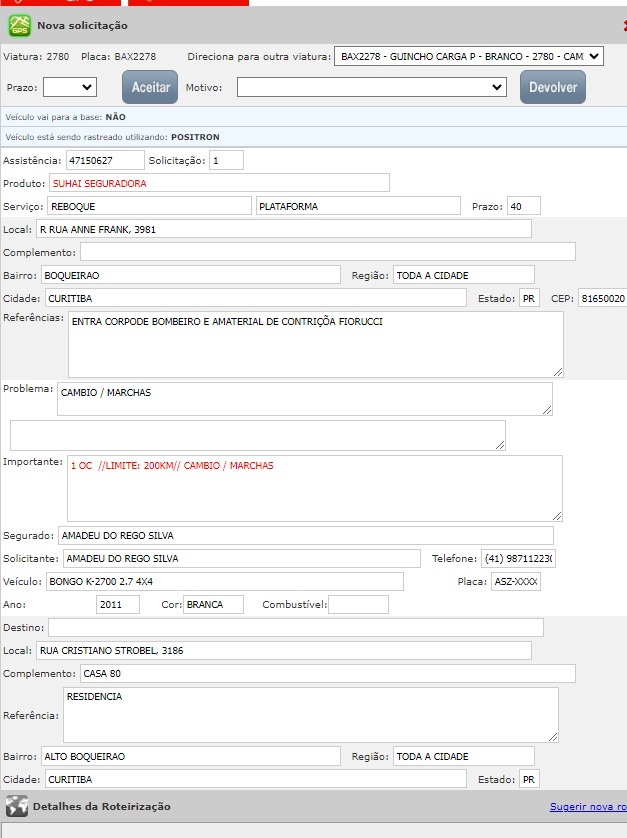
Task: Click the CEP field
Action: click(x=601, y=298)
